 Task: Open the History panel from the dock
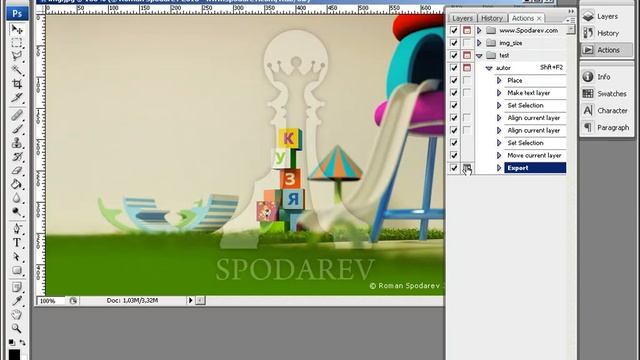(x=607, y=33)
